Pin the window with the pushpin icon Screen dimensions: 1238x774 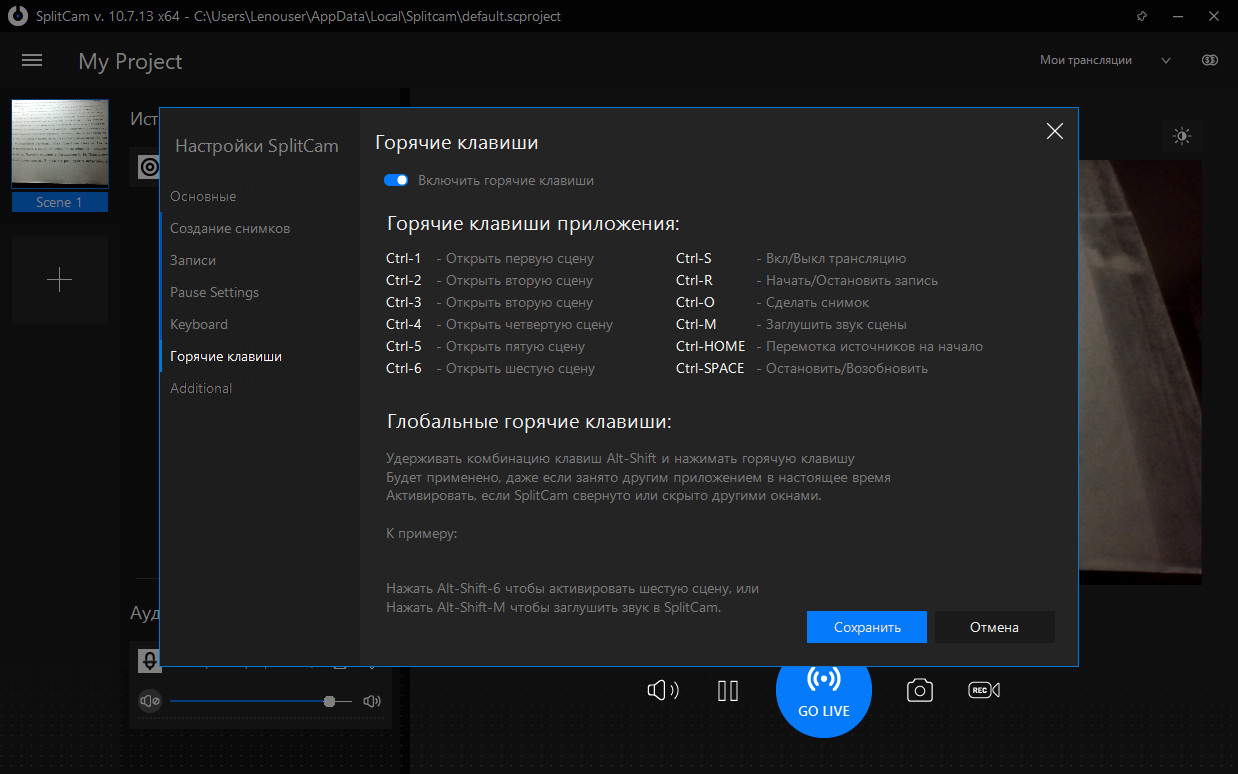[x=1143, y=17]
